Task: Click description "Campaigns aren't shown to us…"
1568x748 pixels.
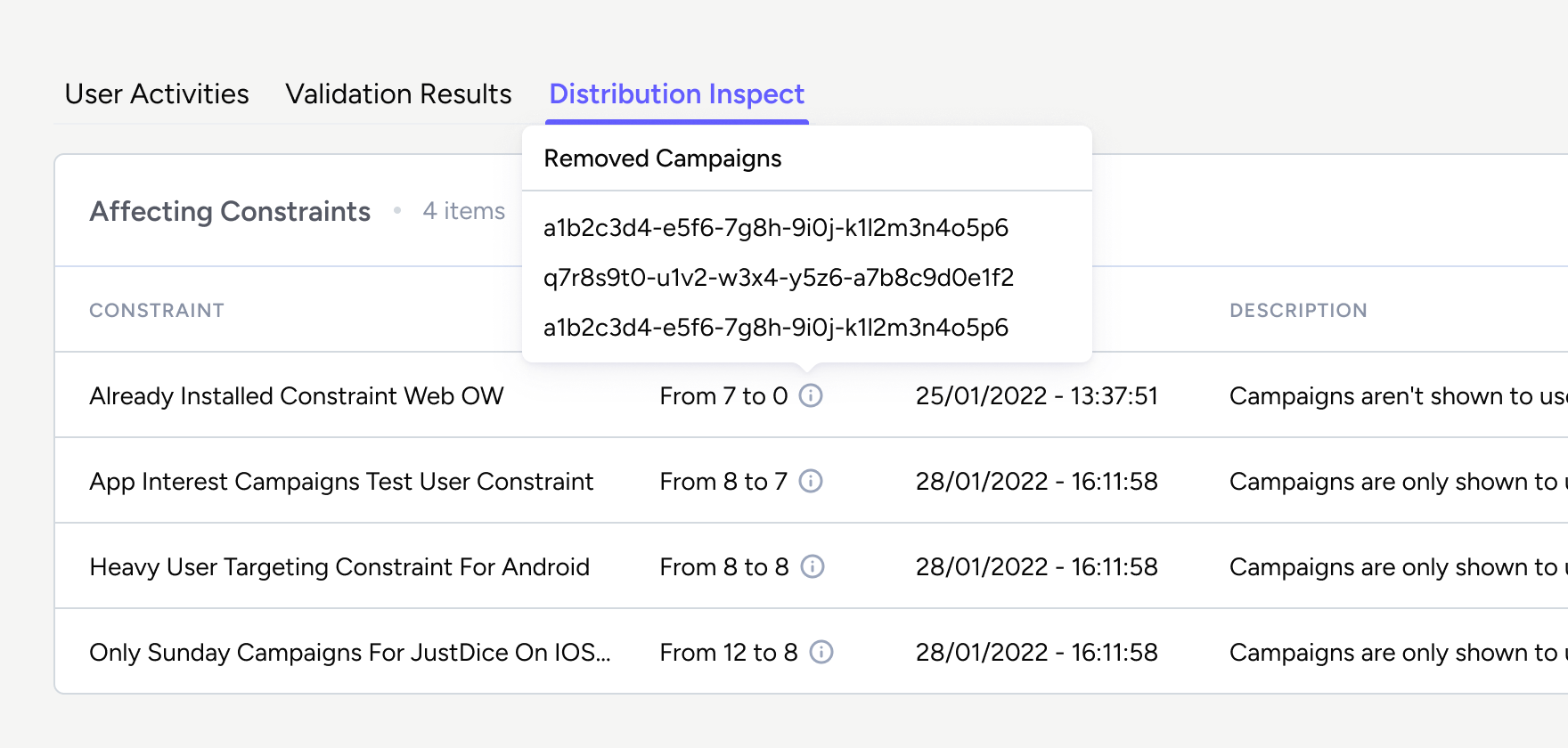Action: click(1398, 395)
